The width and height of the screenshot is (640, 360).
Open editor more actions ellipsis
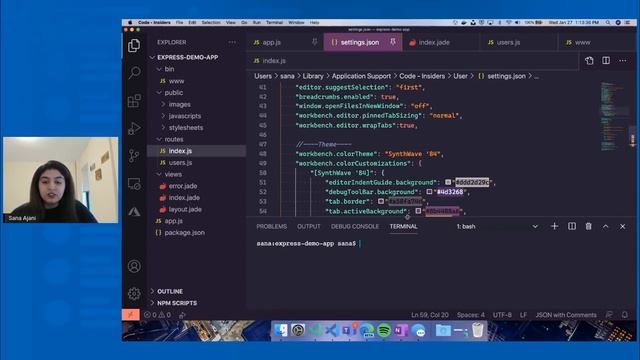622,61
